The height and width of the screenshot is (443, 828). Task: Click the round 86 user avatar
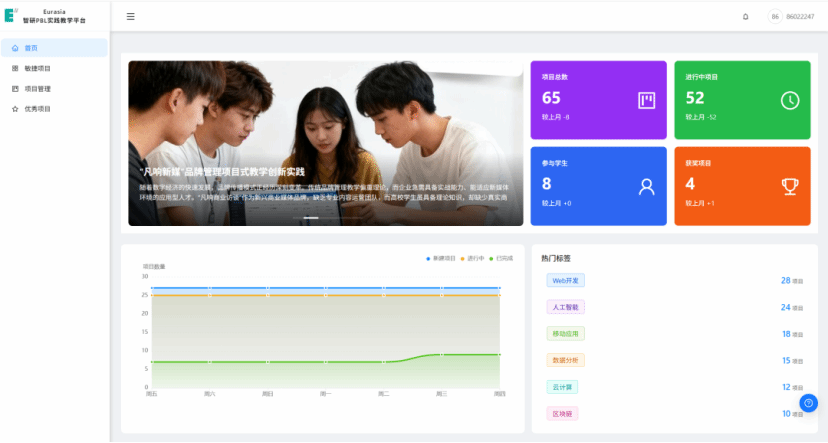(775, 17)
